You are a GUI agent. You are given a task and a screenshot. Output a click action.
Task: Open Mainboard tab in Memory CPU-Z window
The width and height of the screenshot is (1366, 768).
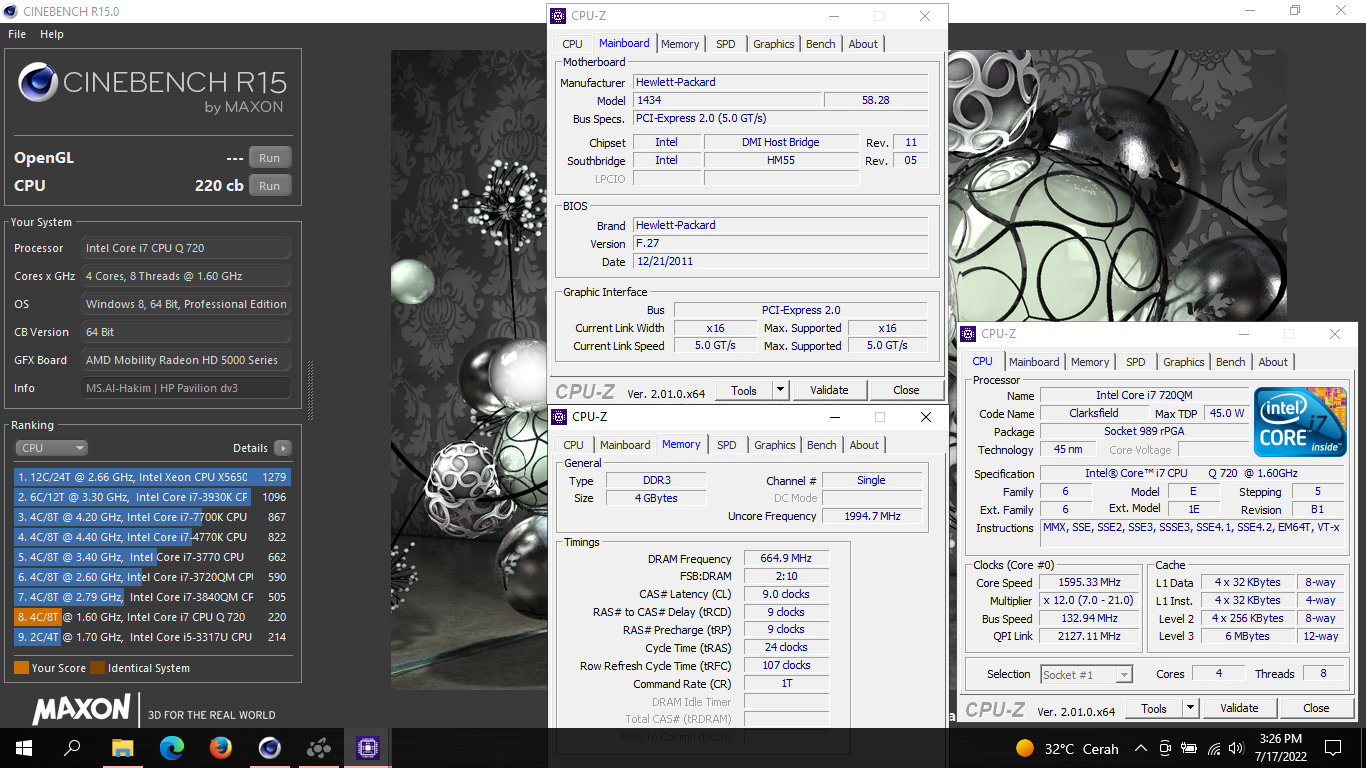[x=625, y=445]
